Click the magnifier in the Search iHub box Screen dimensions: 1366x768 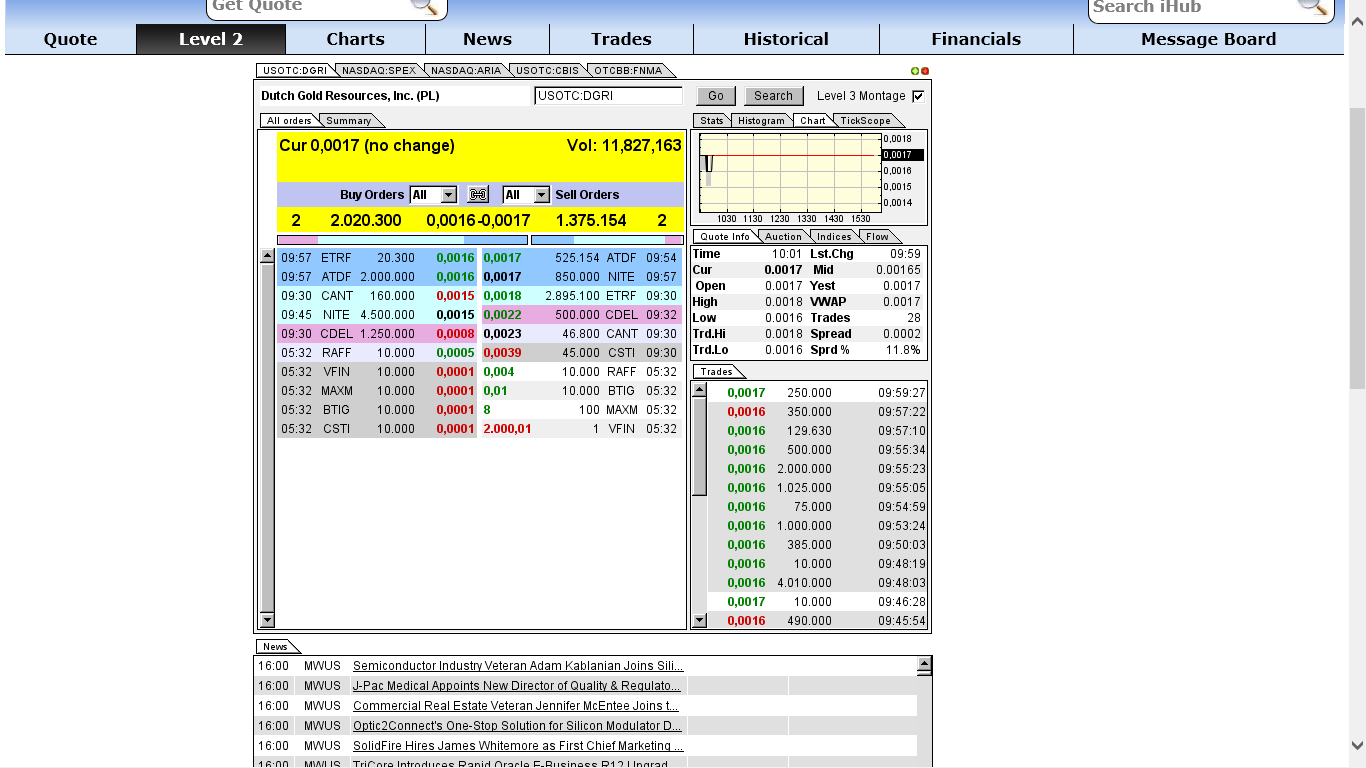1313,9
